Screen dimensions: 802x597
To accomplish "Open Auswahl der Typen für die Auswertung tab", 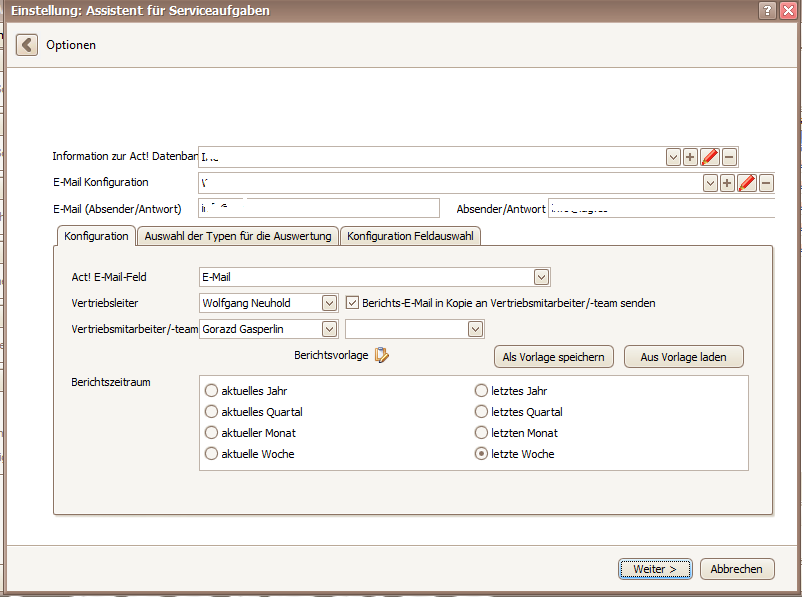I will coord(238,236).
